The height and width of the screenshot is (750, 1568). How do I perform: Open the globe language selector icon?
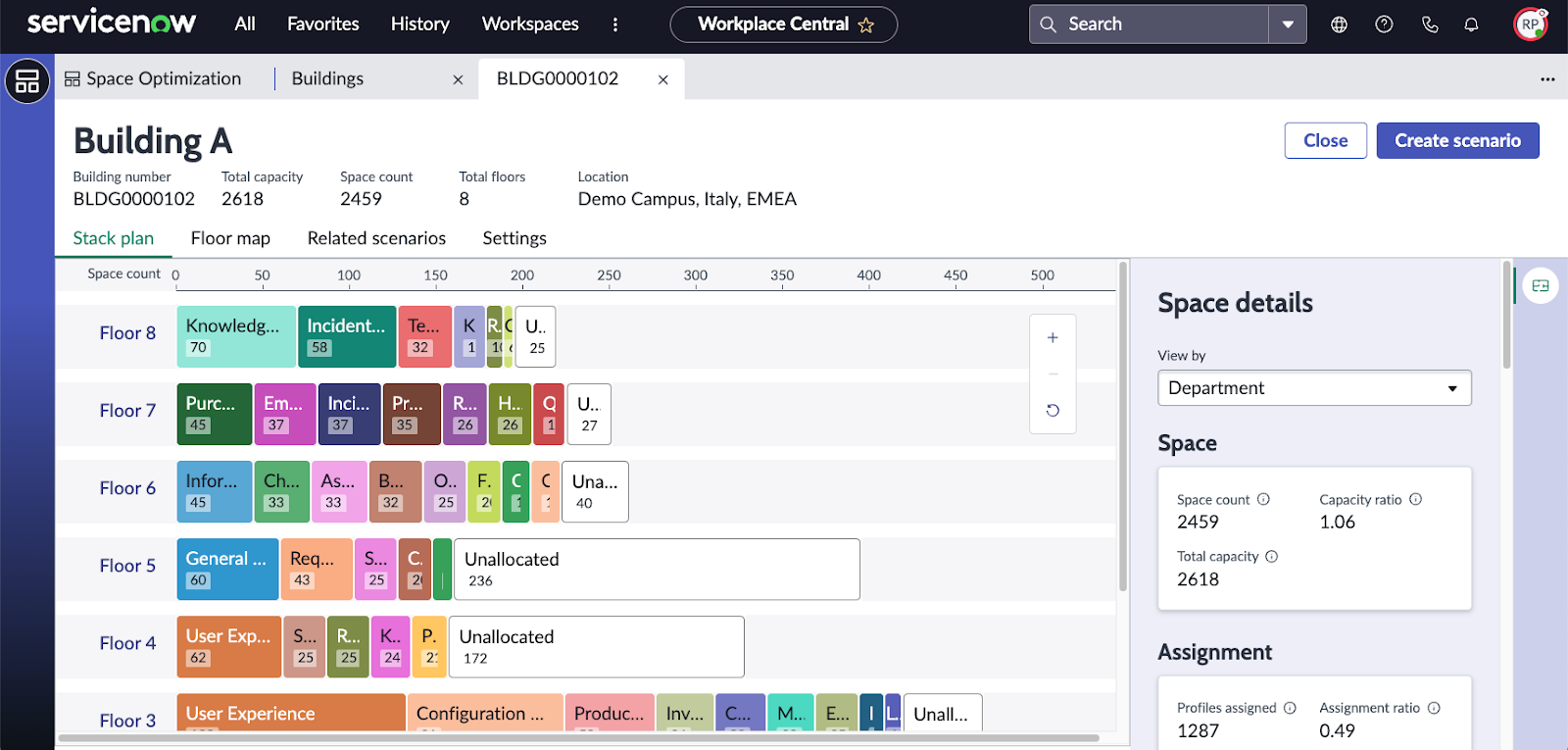click(1339, 25)
